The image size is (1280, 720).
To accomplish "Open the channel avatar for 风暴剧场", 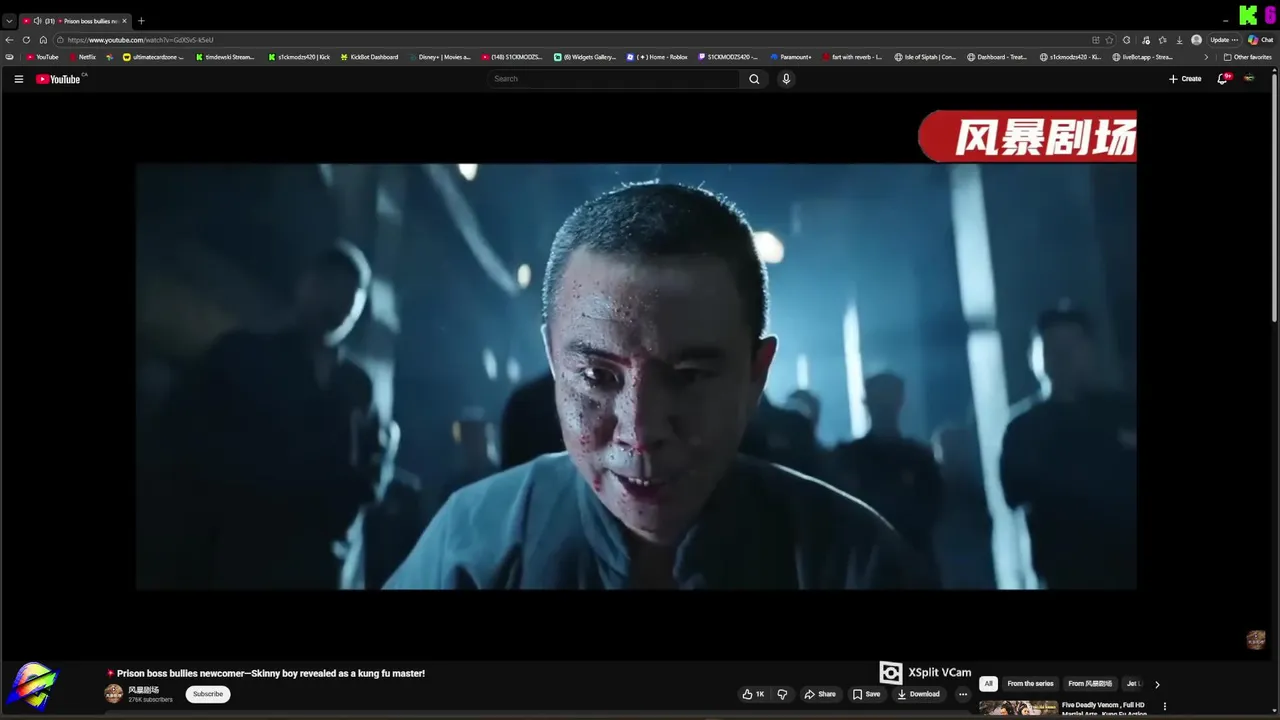I will (x=114, y=693).
